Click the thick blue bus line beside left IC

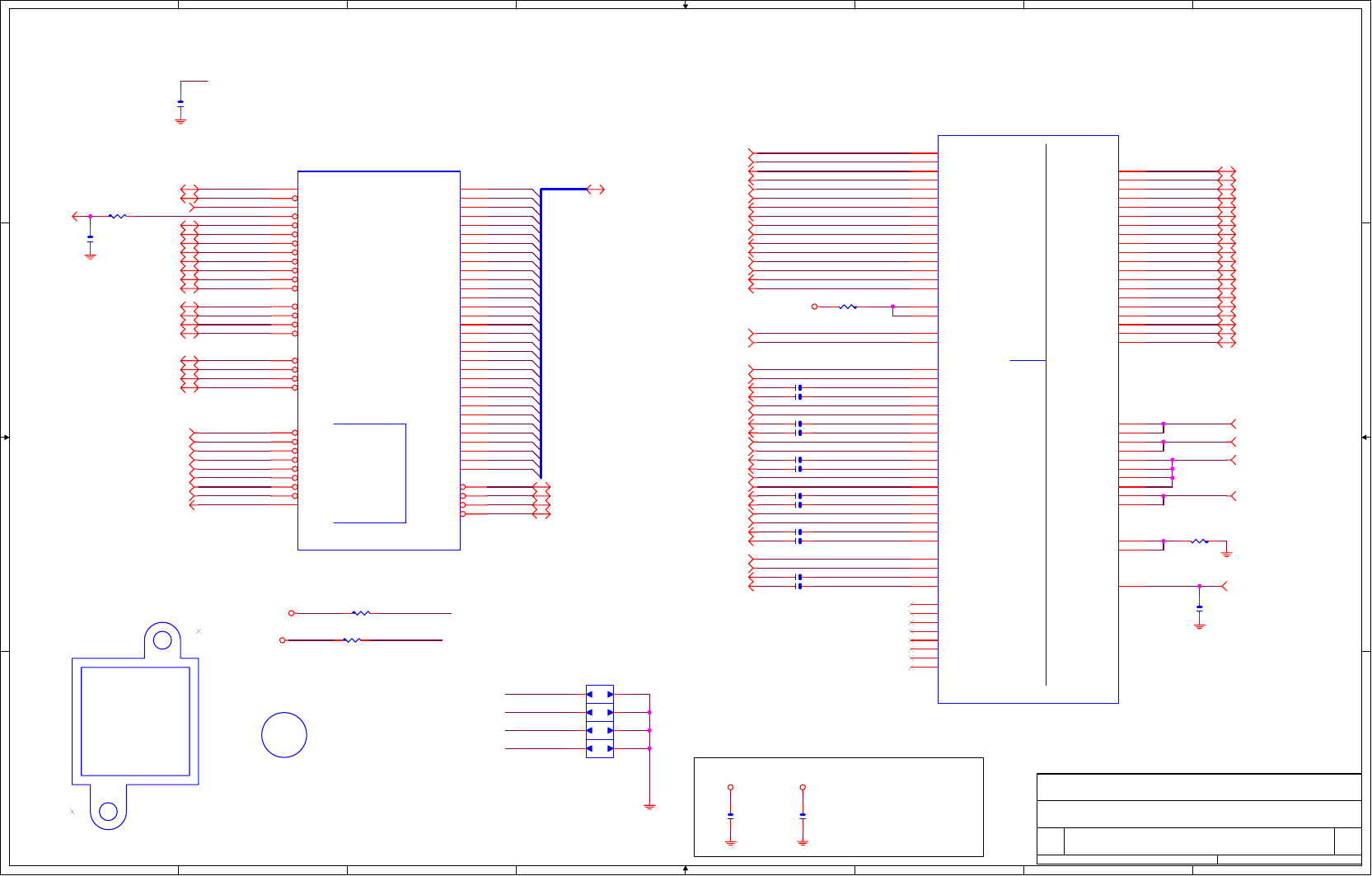click(x=541, y=333)
